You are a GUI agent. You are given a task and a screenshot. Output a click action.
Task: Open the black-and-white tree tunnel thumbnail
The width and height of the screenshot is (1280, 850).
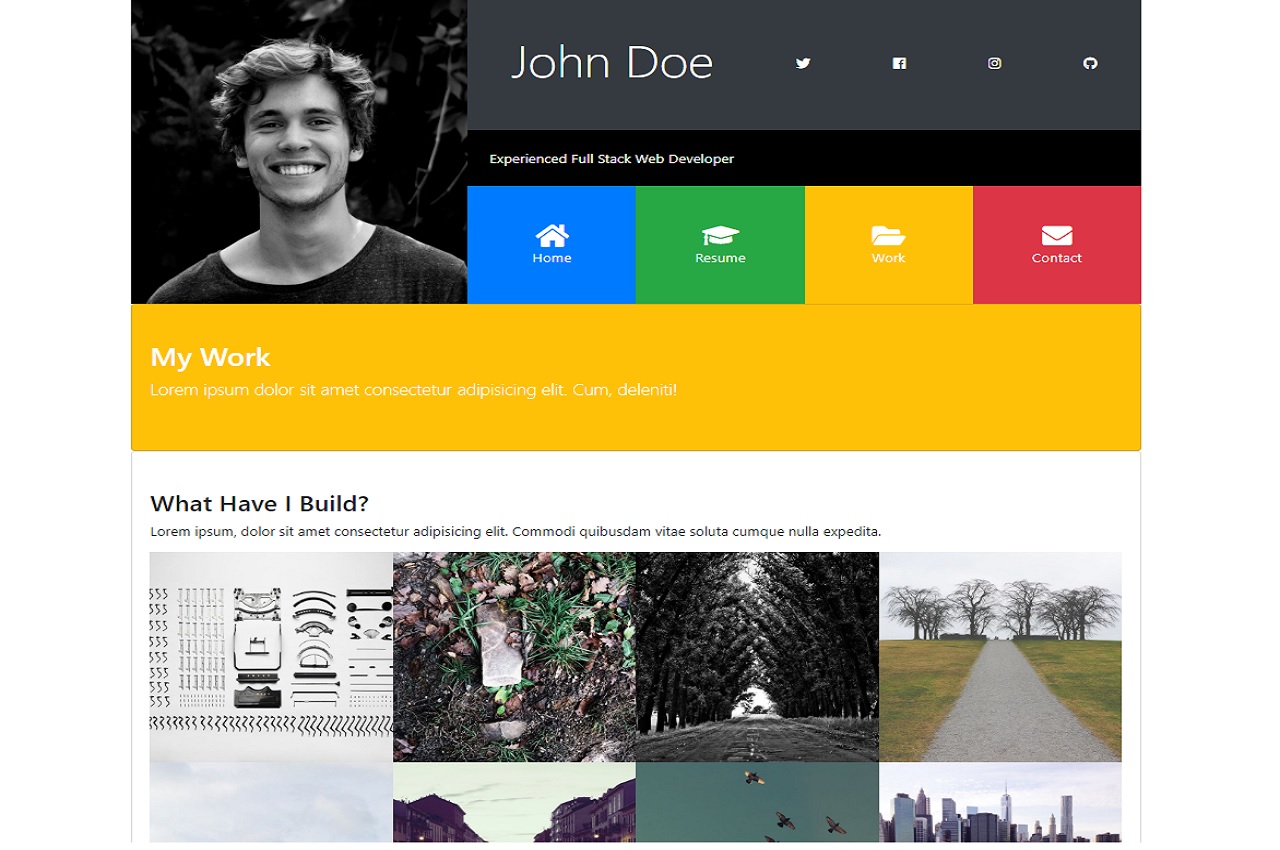click(x=757, y=657)
